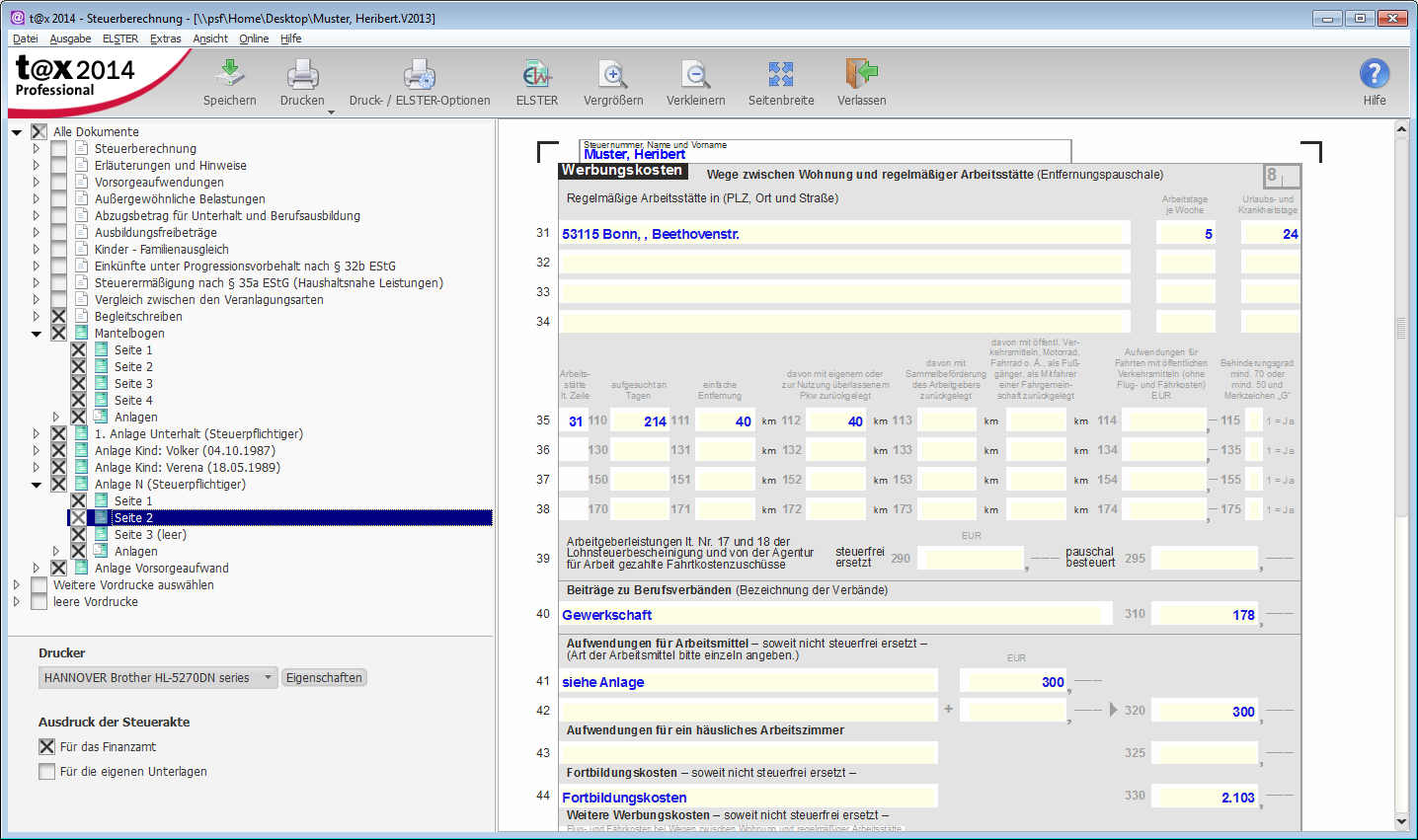
Task: Uncheck 'Für das Finanzamt' checkbox
Action: [47, 747]
